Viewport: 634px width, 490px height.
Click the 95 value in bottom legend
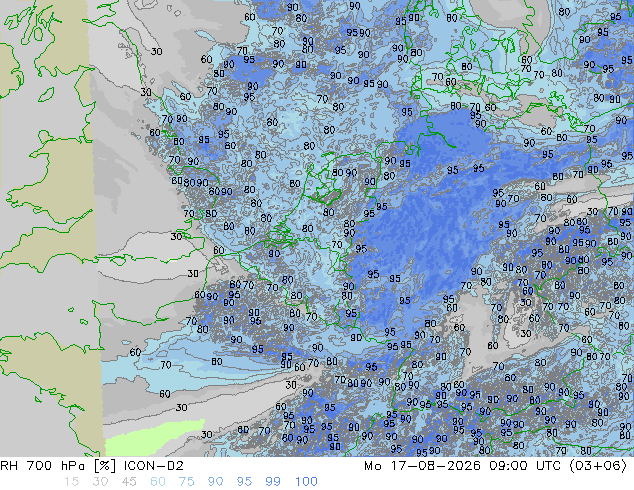click(x=244, y=482)
